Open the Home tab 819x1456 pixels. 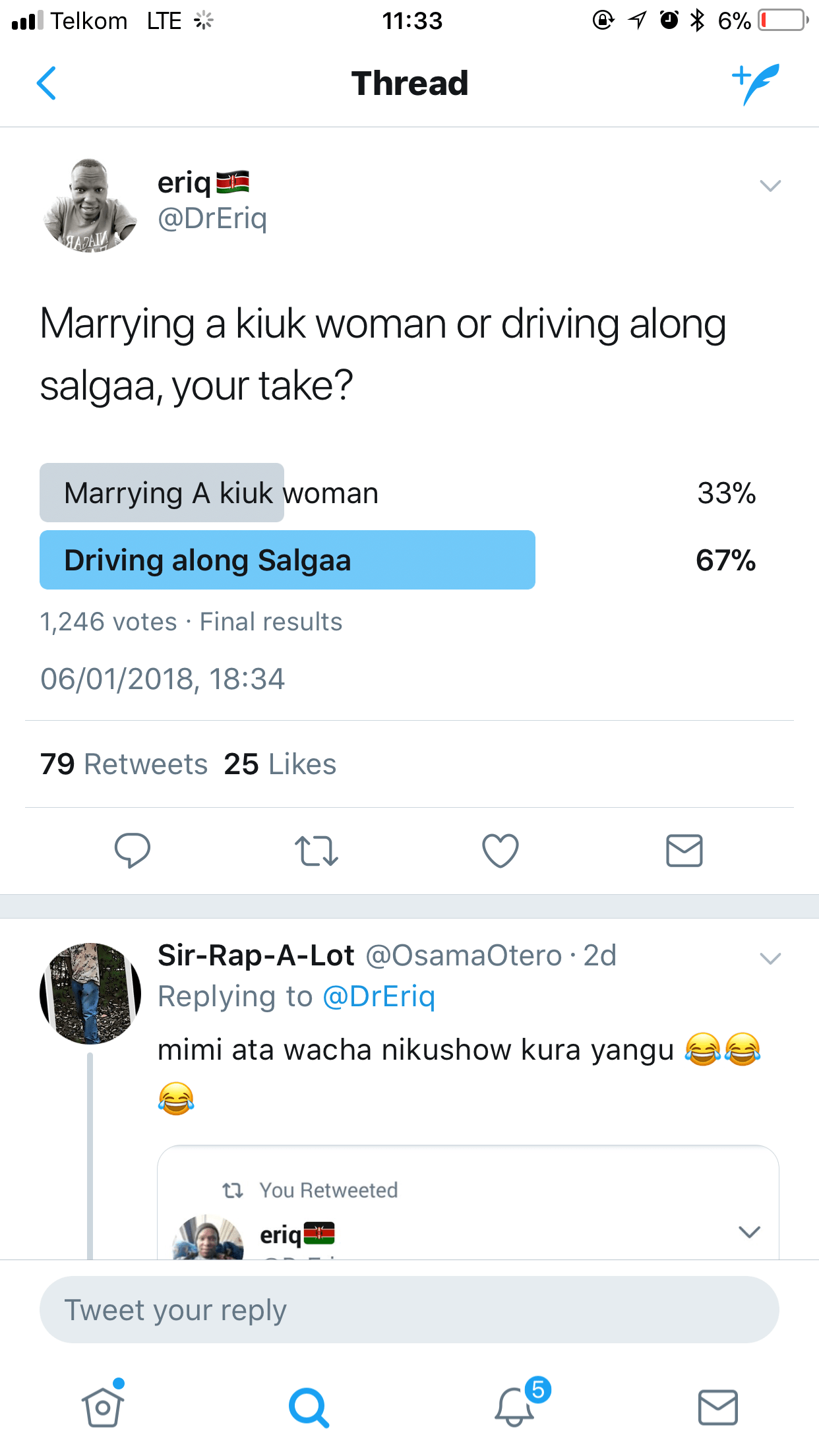click(x=103, y=1407)
